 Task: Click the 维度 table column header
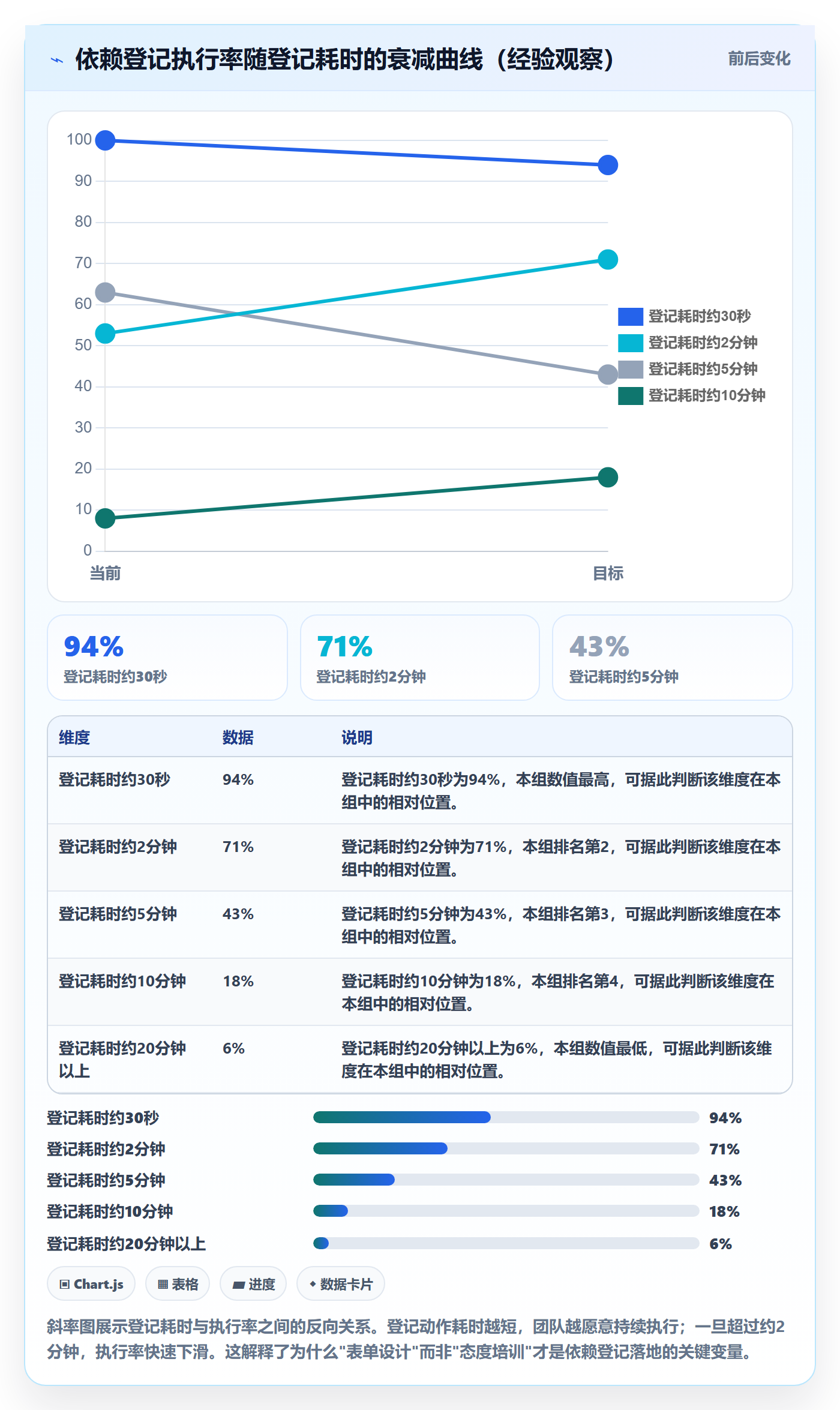click(74, 737)
